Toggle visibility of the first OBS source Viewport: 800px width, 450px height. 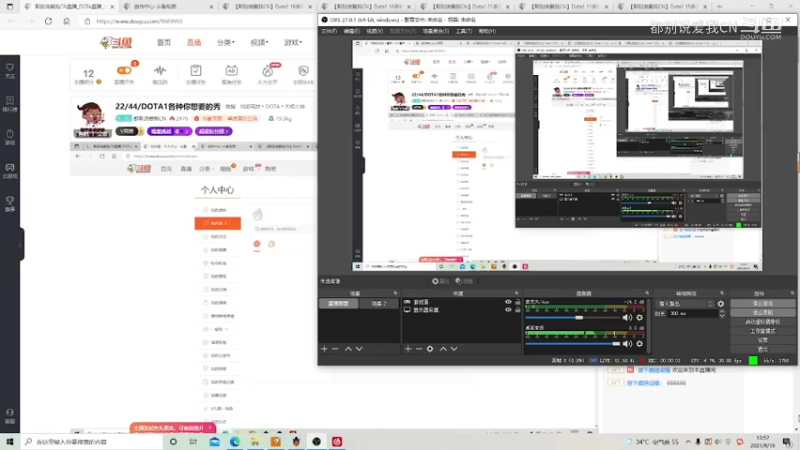(508, 302)
